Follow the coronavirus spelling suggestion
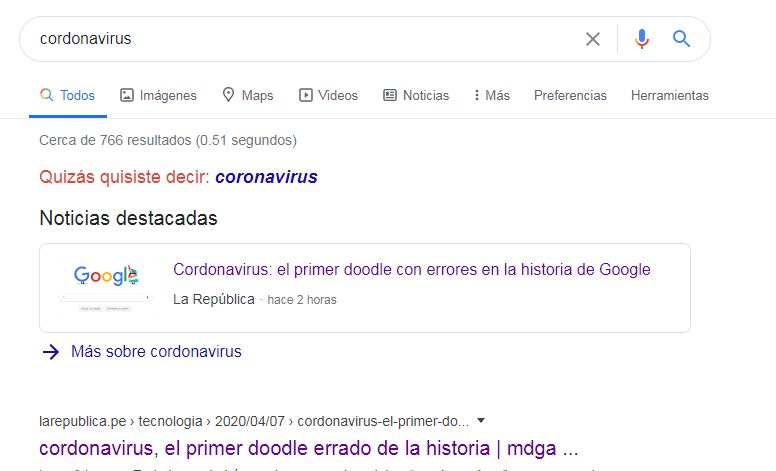 [x=266, y=177]
